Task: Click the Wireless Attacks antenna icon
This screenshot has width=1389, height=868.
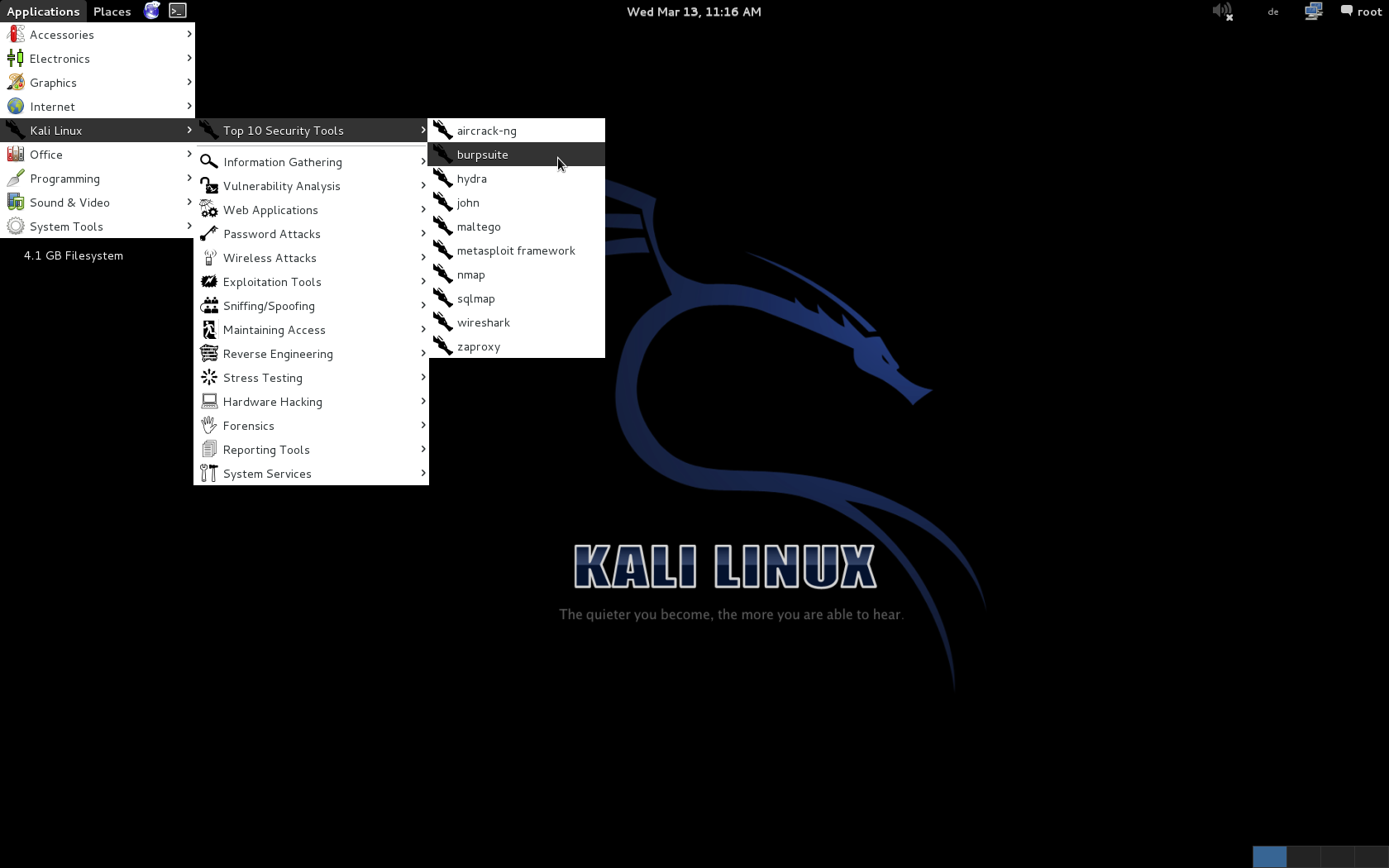Action: (x=209, y=258)
